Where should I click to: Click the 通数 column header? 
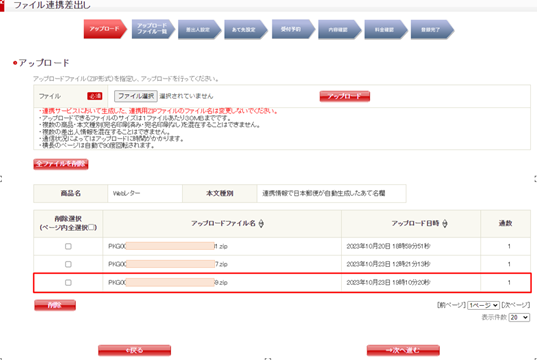(505, 223)
